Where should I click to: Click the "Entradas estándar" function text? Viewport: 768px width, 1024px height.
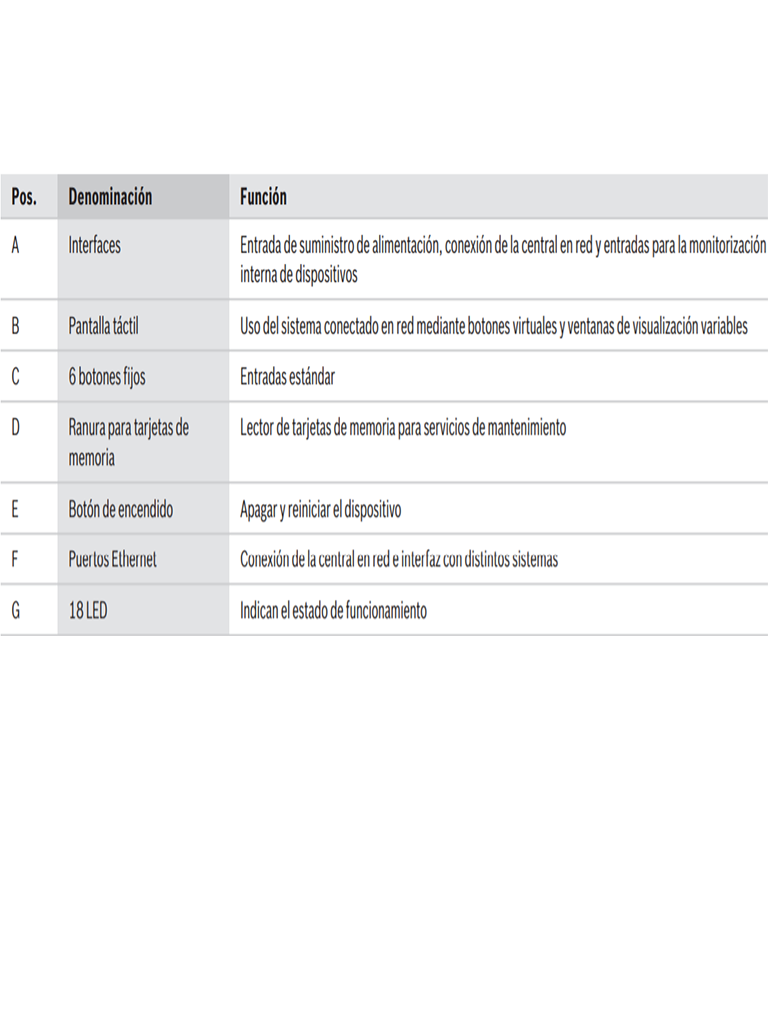287,377
